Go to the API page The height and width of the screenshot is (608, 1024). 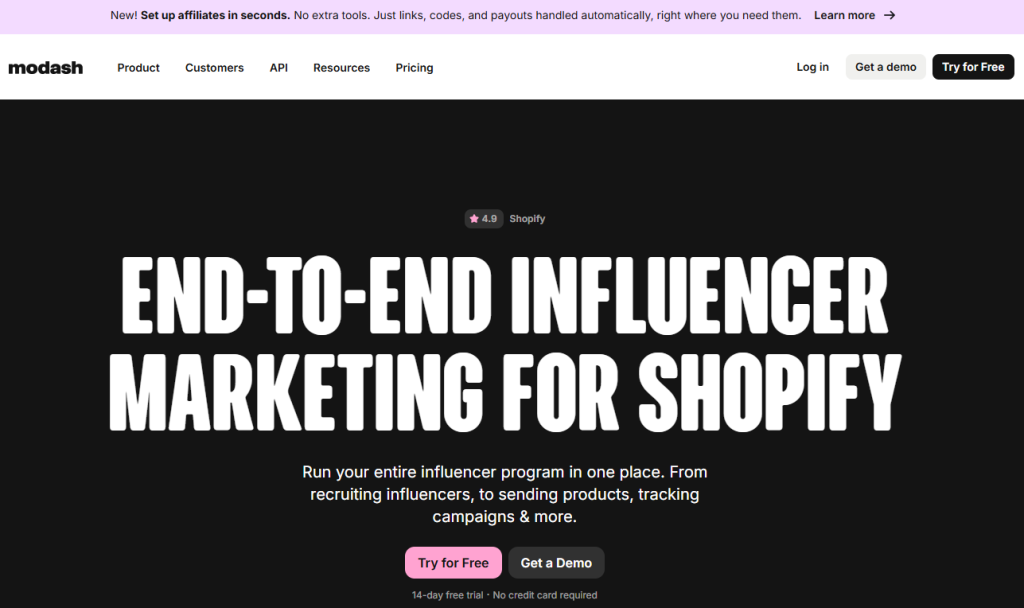pos(278,68)
